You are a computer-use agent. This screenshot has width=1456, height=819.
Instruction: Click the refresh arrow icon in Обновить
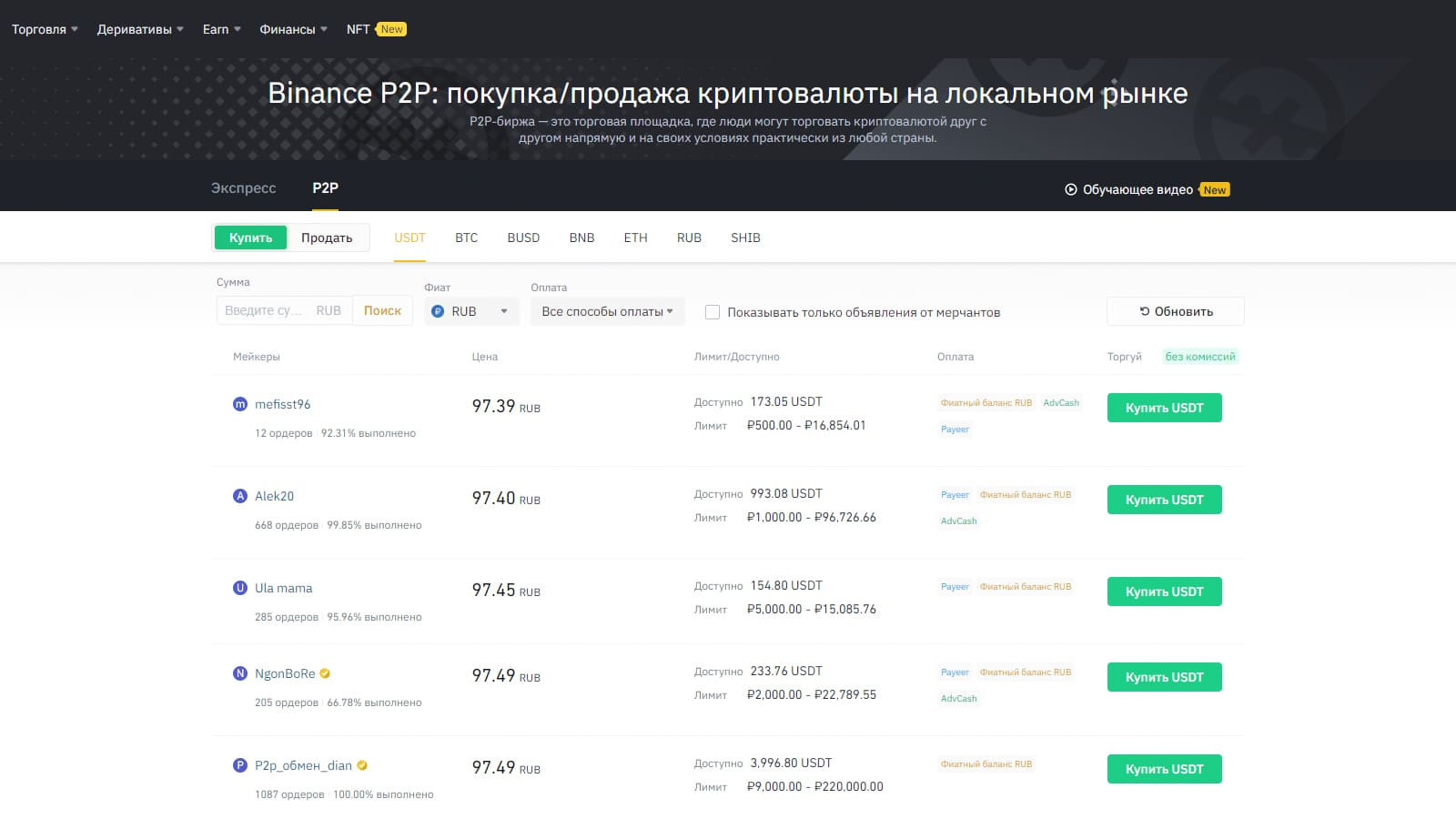[x=1145, y=311]
